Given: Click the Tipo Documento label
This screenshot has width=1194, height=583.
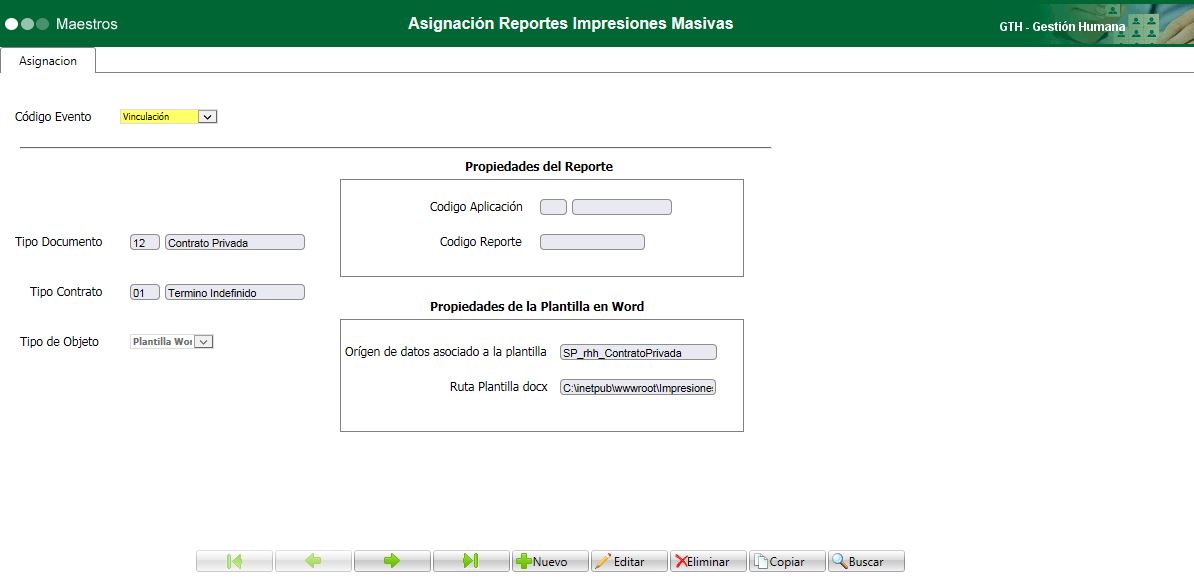Looking at the screenshot, I should point(59,241).
